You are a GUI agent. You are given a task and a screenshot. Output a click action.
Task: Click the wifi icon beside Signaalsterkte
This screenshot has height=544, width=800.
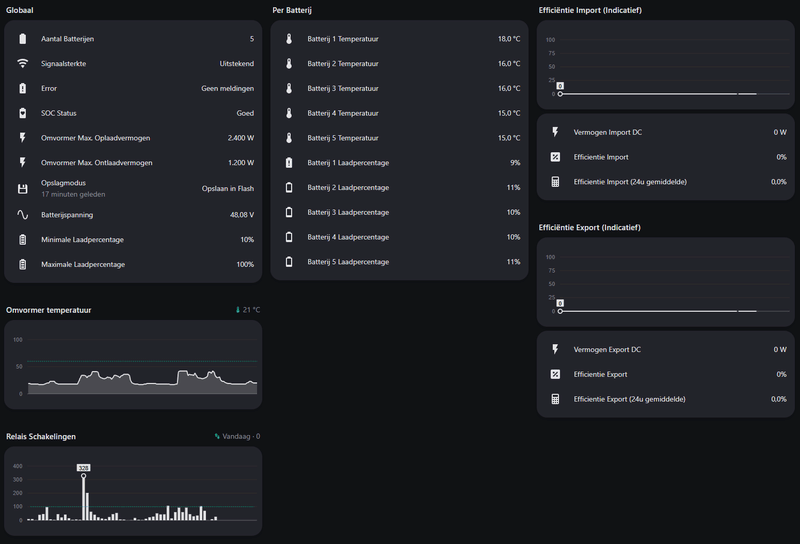point(22,63)
